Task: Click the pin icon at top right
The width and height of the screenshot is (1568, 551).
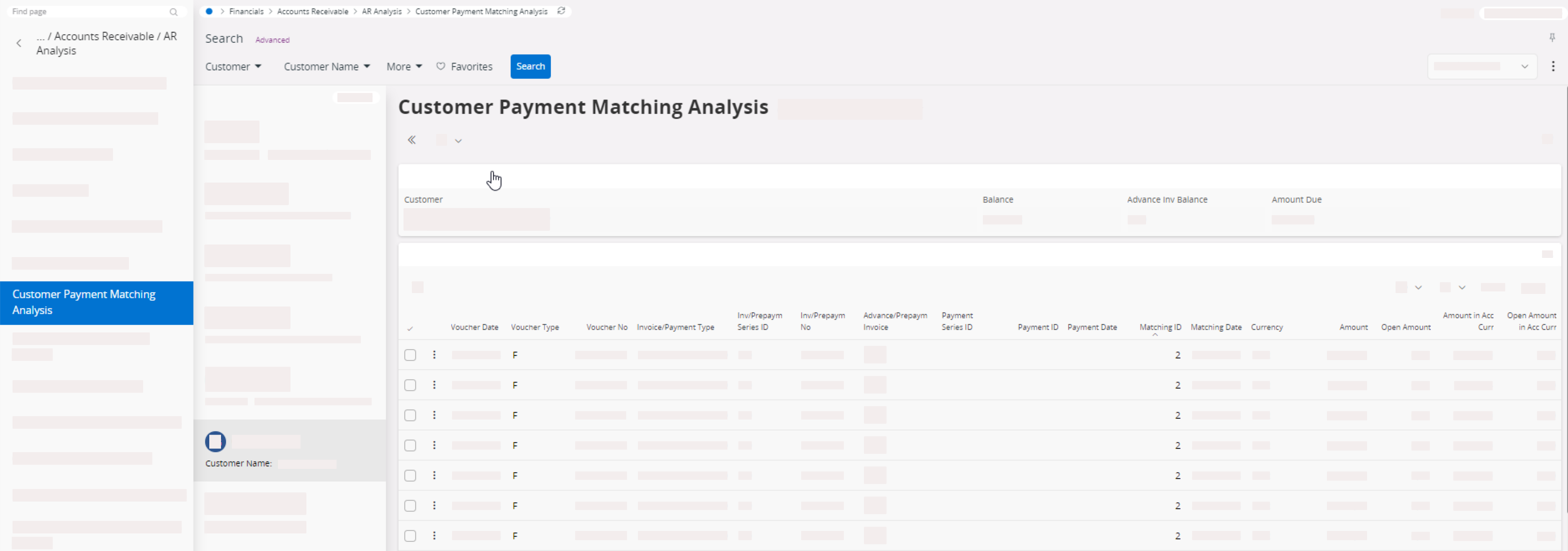Action: pos(1552,38)
